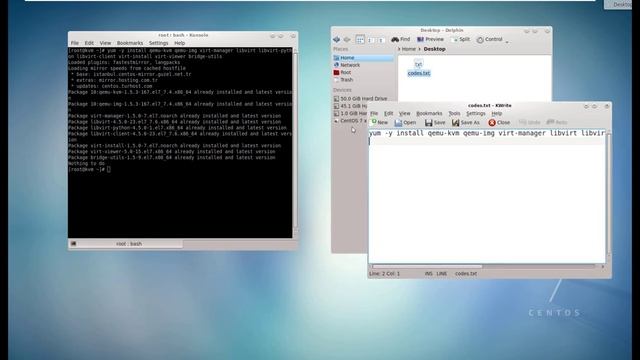The height and width of the screenshot is (360, 640).
Task: Click Undo in KWrite toolbar
Action: pyautogui.click(x=529, y=122)
